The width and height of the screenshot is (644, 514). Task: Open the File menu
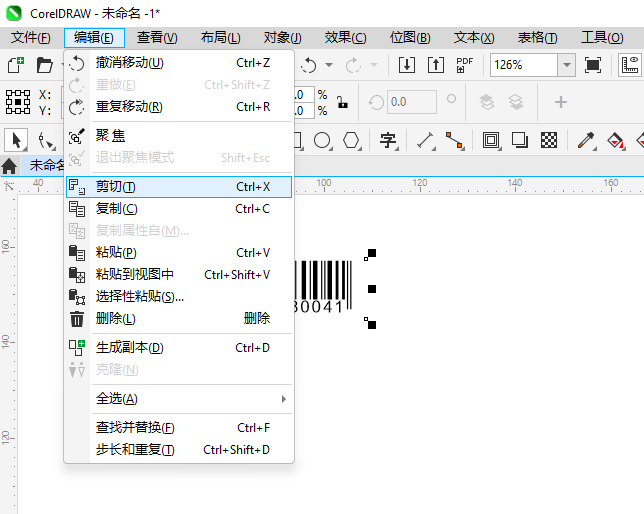coord(30,38)
